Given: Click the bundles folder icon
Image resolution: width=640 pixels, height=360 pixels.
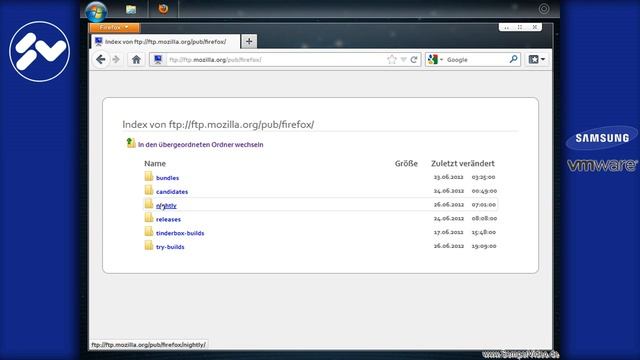Looking at the screenshot, I should coord(149,176).
